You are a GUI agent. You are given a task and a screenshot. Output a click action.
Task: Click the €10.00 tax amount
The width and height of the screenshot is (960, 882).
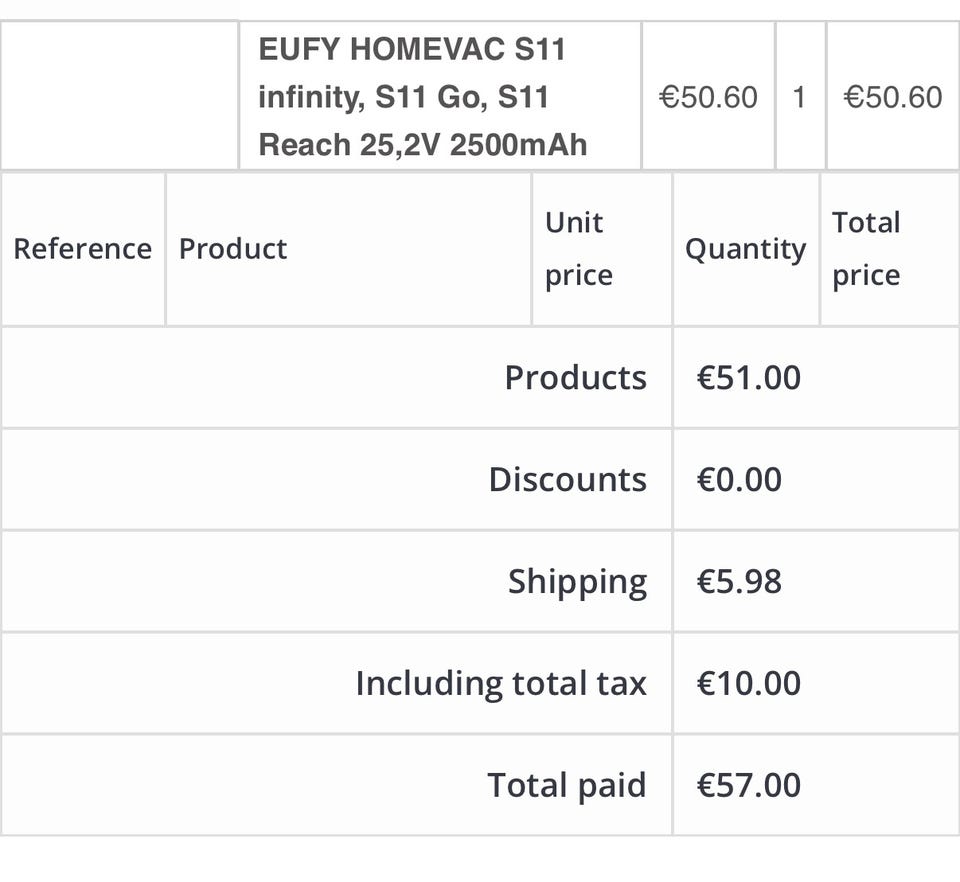coord(749,684)
